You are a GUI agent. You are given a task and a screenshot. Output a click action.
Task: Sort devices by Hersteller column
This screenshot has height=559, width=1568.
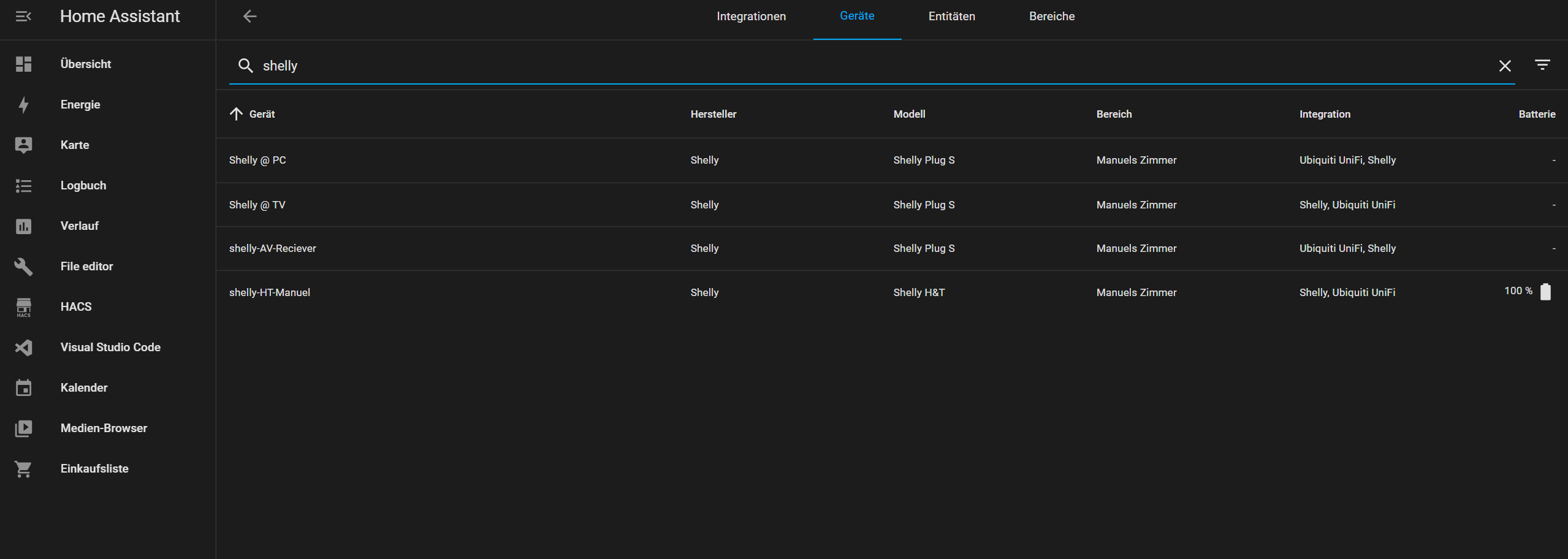point(714,114)
